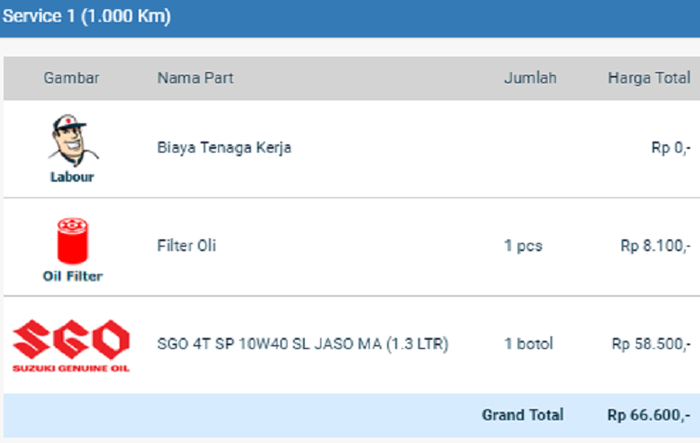Click the Jumlah column header
The height and width of the screenshot is (443, 700).
[529, 78]
